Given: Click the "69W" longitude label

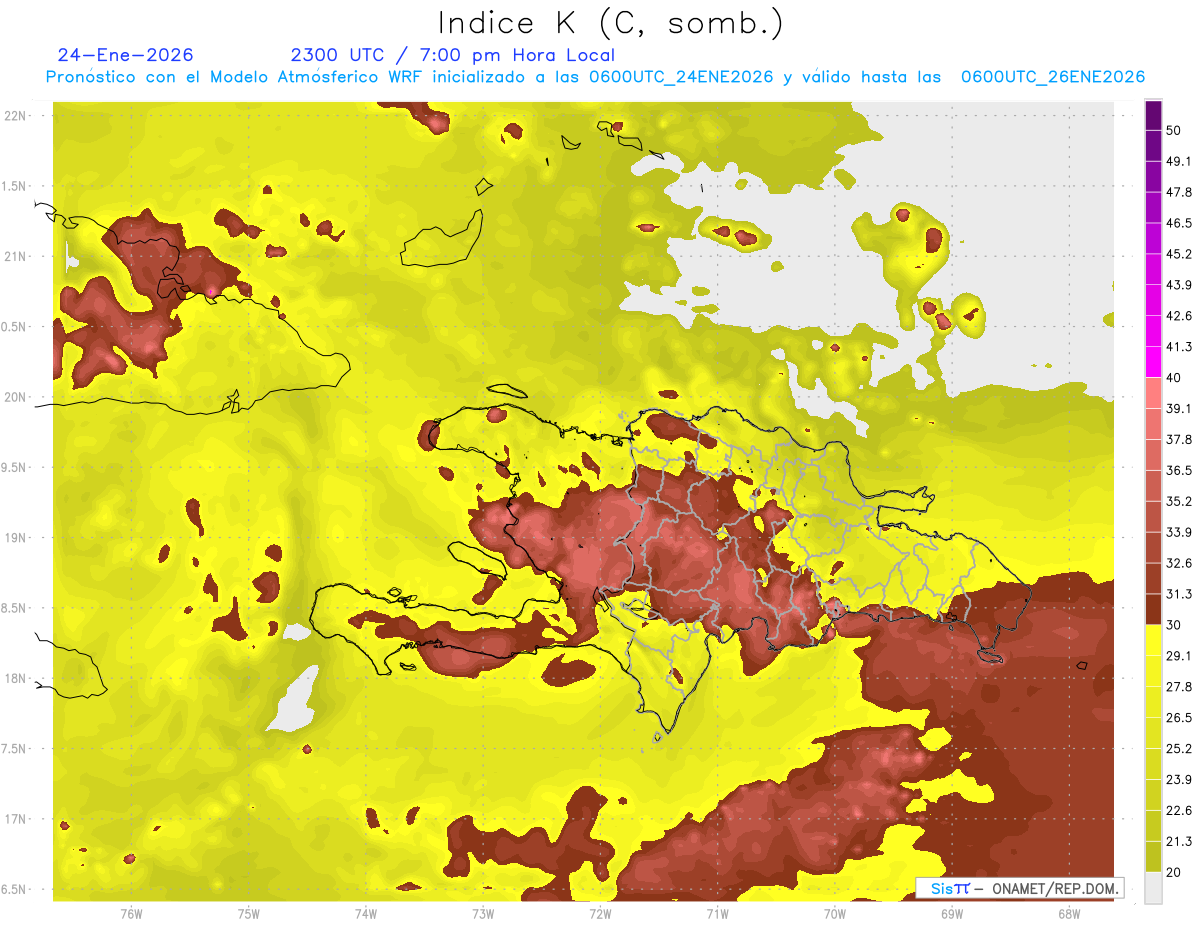Looking at the screenshot, I should [951, 913].
